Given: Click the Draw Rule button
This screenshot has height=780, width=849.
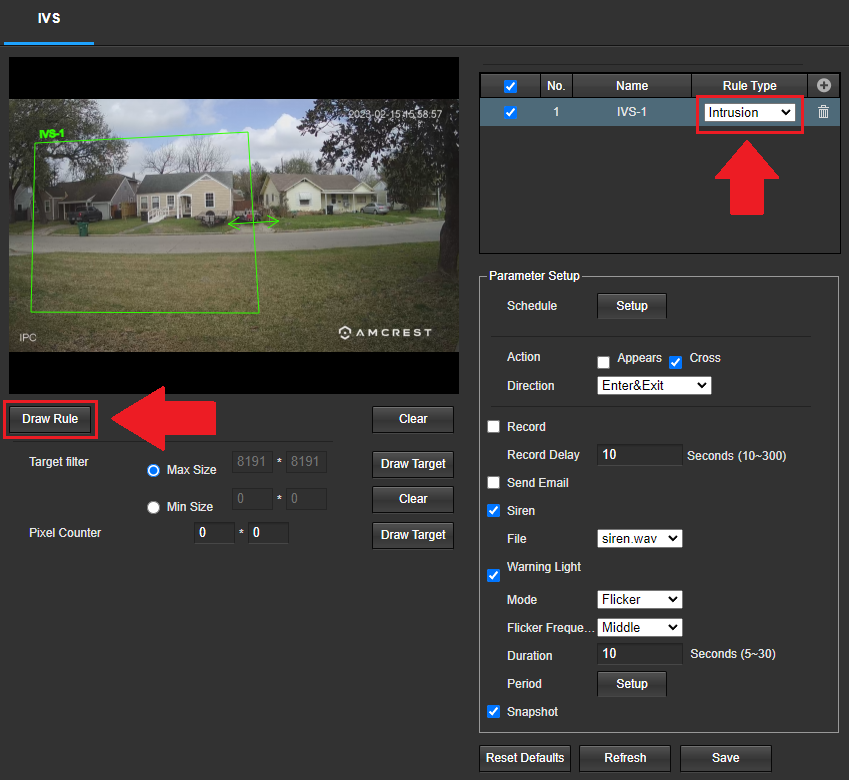Looking at the screenshot, I should [50, 419].
